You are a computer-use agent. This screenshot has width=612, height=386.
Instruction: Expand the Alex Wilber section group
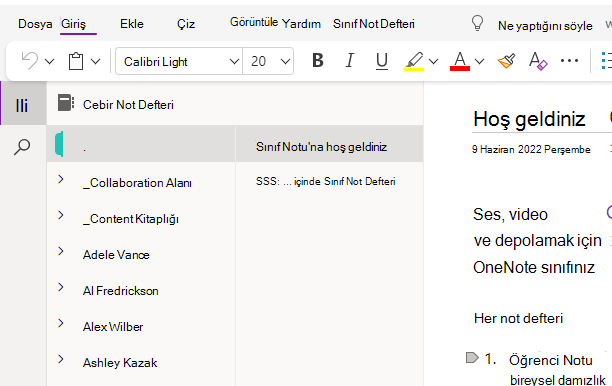point(61,323)
